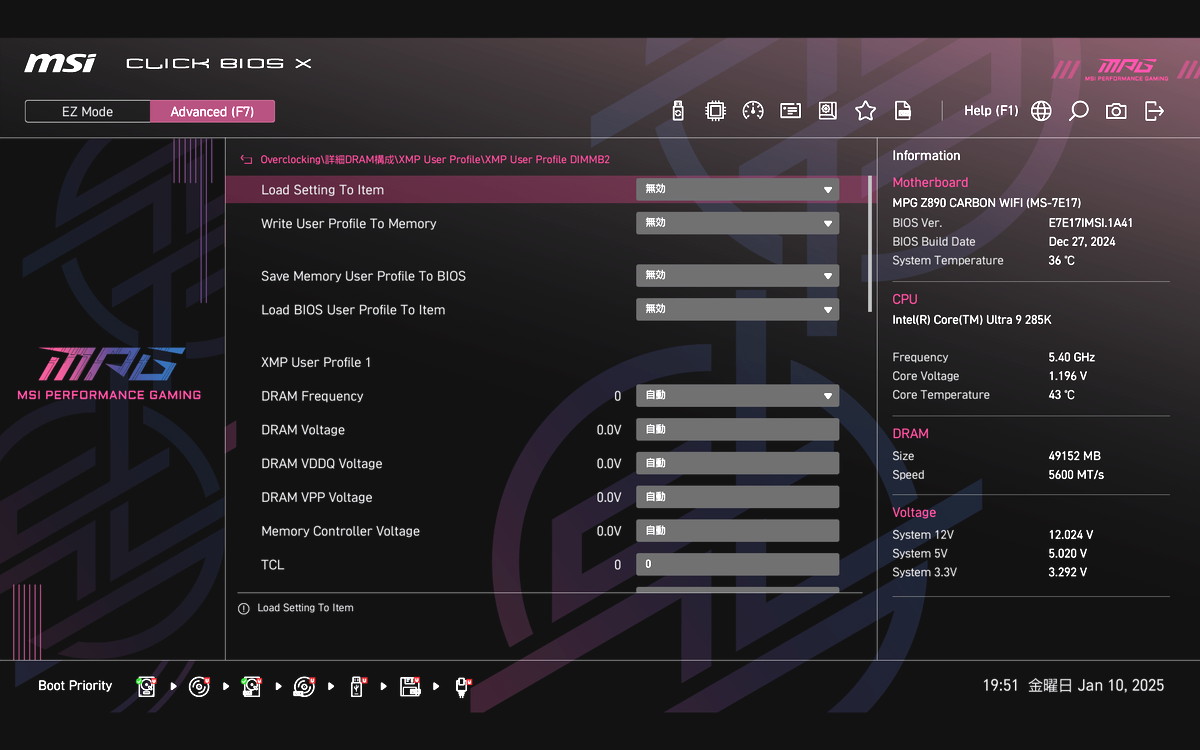Switch to EZ Mode
The height and width of the screenshot is (750, 1200).
[88, 112]
